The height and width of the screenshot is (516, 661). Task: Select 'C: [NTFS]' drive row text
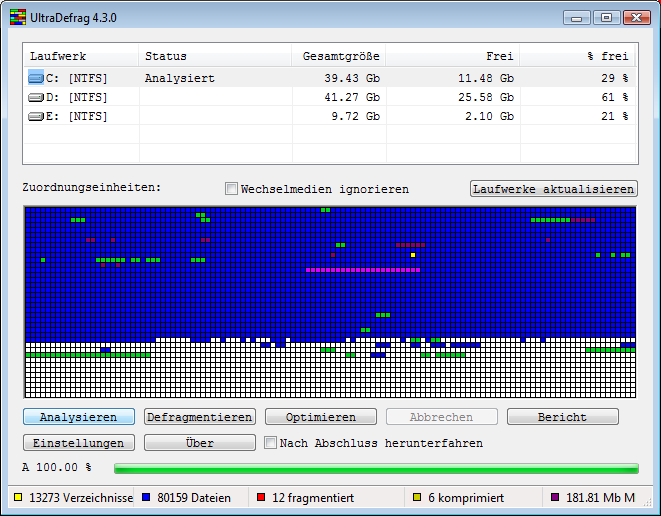pos(76,78)
